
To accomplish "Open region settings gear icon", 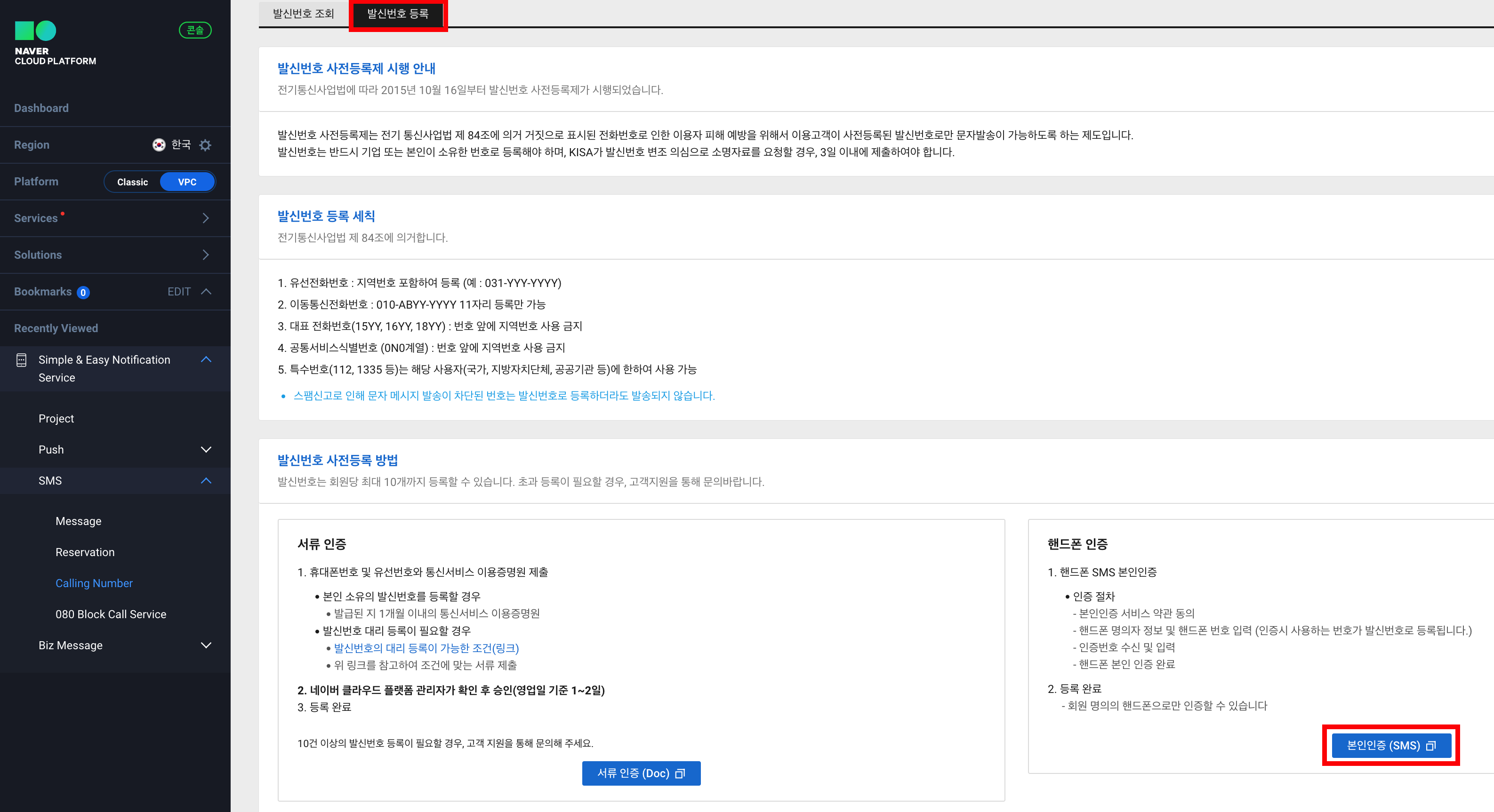I will [x=205, y=145].
